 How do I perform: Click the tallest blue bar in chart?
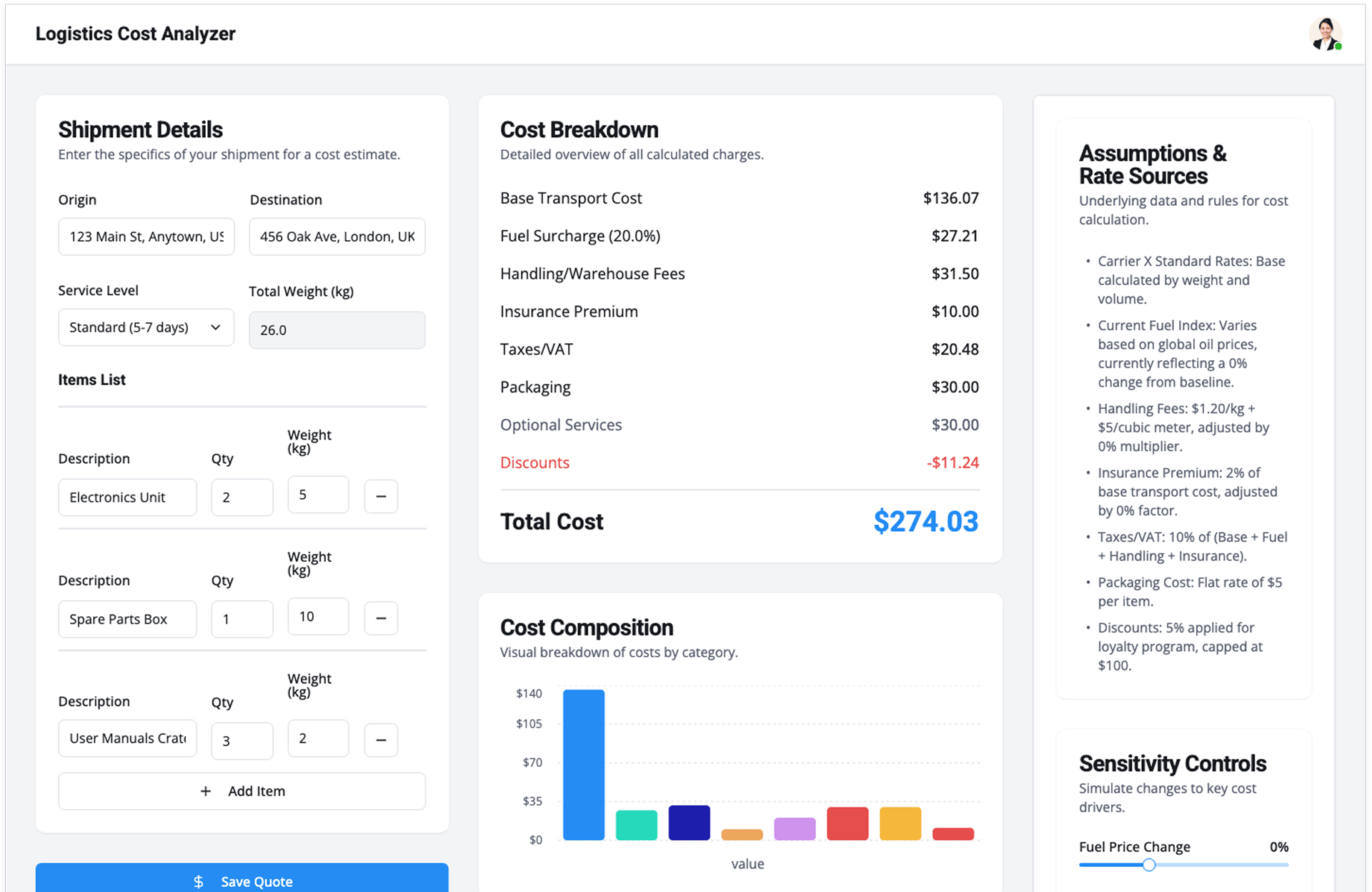(x=583, y=765)
